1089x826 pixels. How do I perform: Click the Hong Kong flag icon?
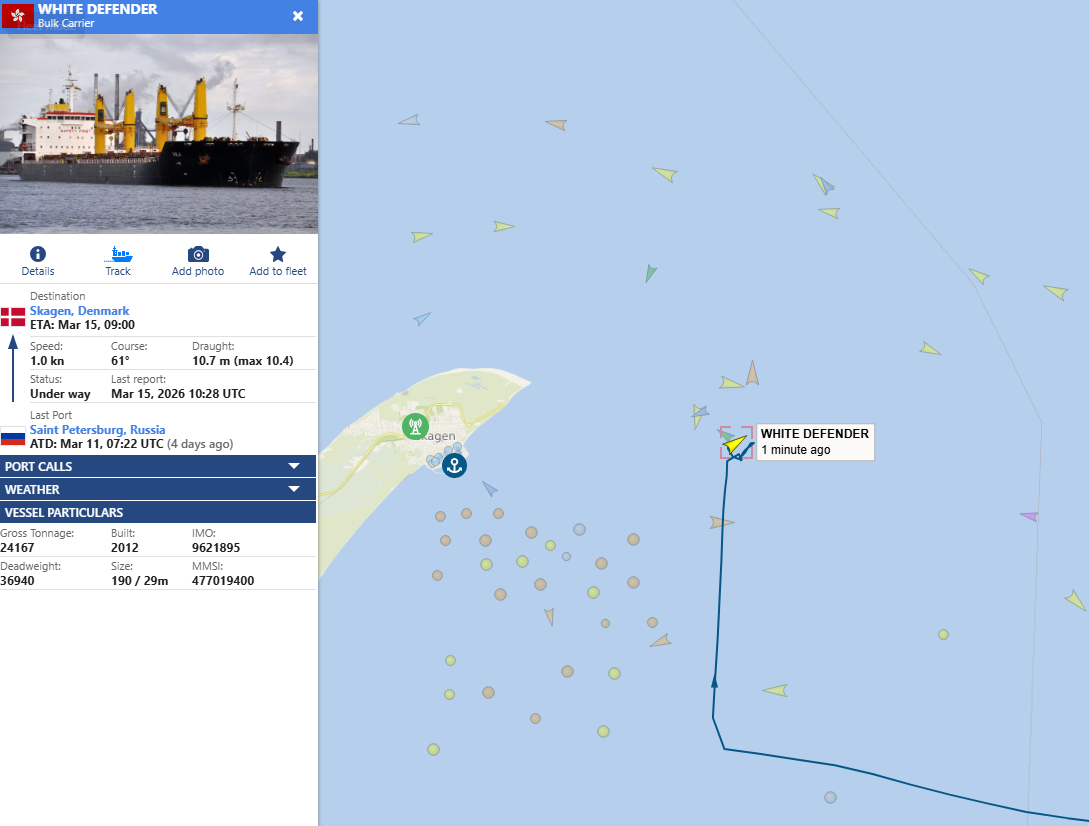pyautogui.click(x=18, y=15)
